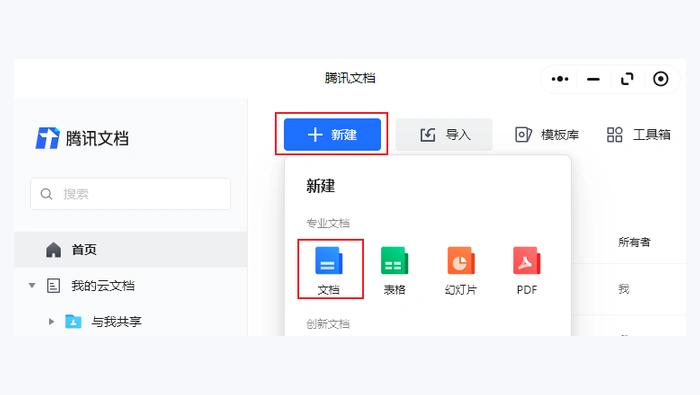Click the blue 新建 button
Screen dimensions: 700x395
click(x=332, y=134)
